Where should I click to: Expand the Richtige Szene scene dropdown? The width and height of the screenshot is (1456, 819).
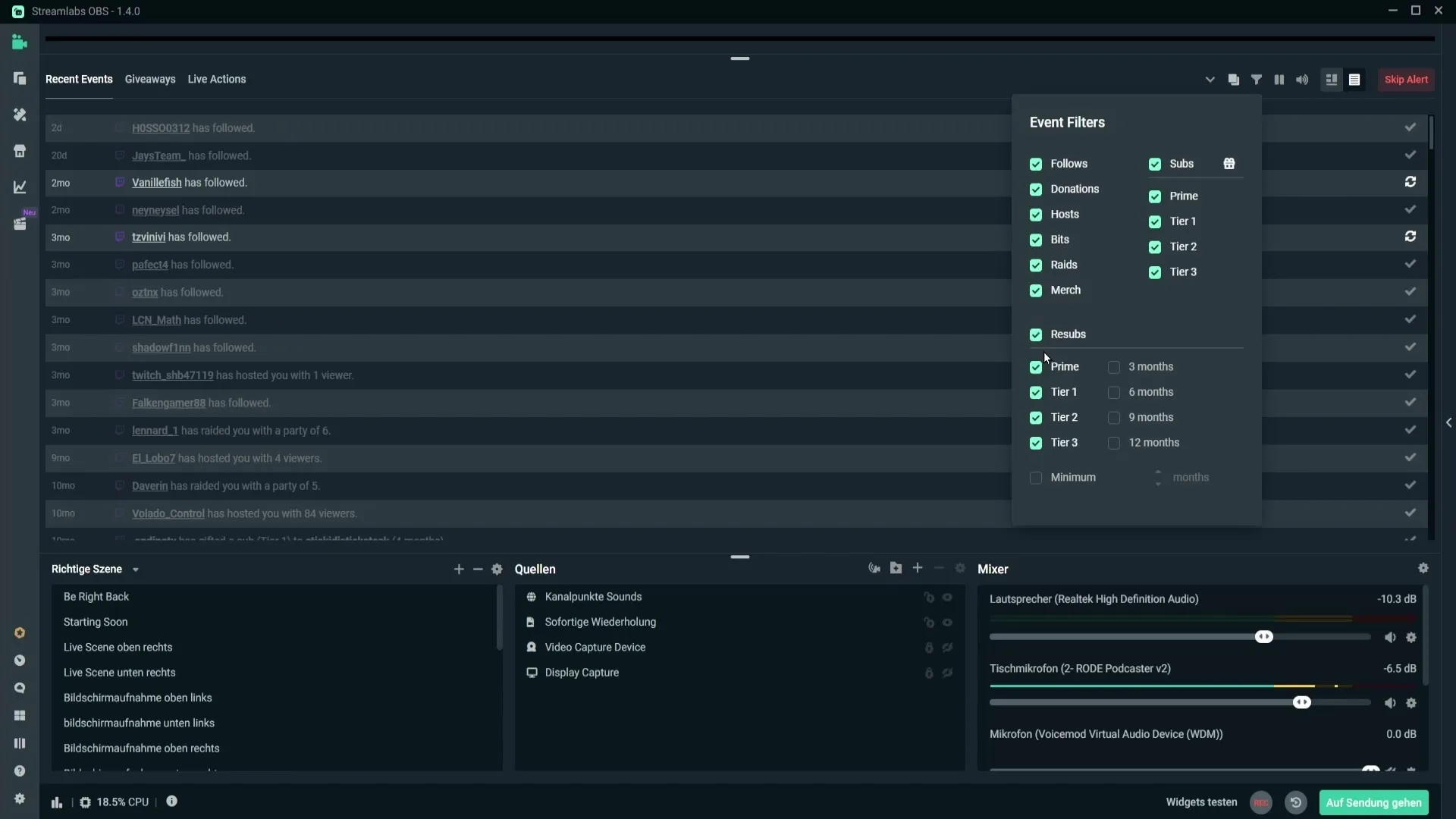[x=135, y=569]
